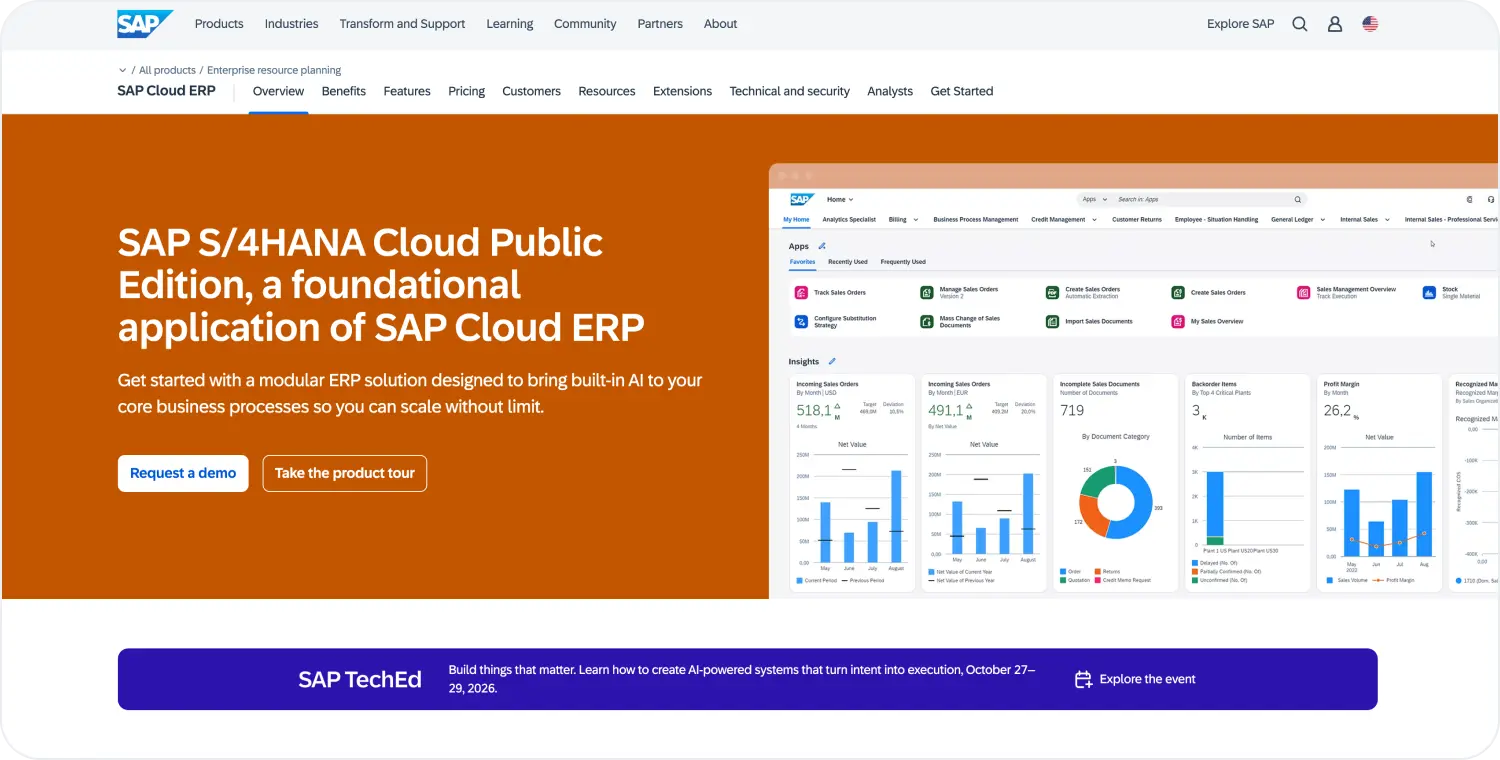
Task: Click the Import Sales Documents tile icon
Action: [1052, 322]
